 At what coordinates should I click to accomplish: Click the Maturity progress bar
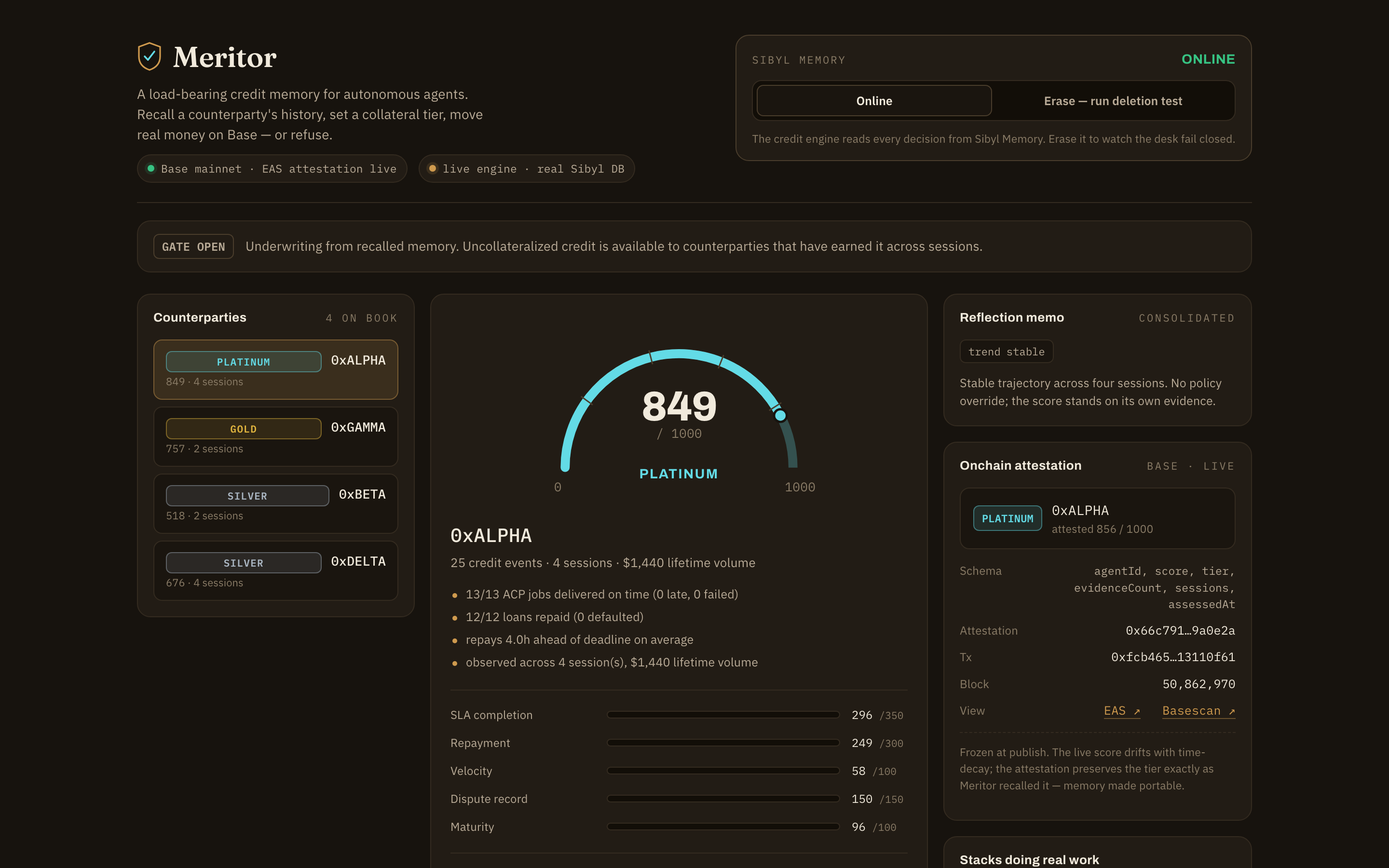[x=723, y=827]
